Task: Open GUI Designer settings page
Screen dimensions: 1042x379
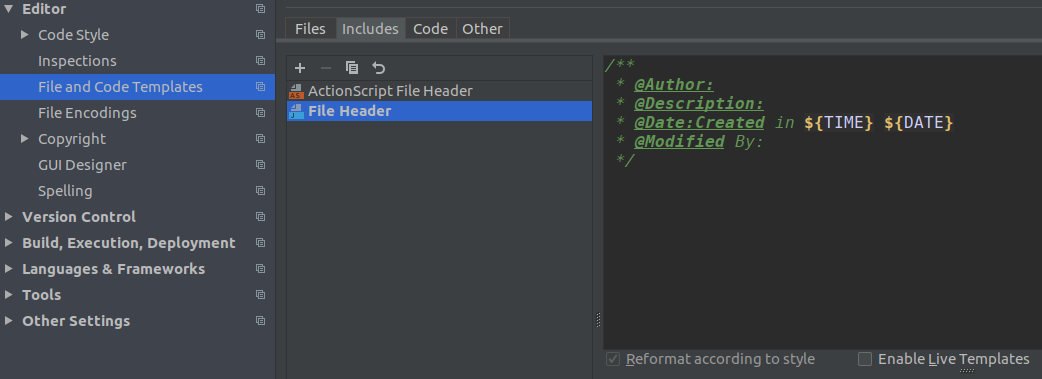Action: coord(82,164)
